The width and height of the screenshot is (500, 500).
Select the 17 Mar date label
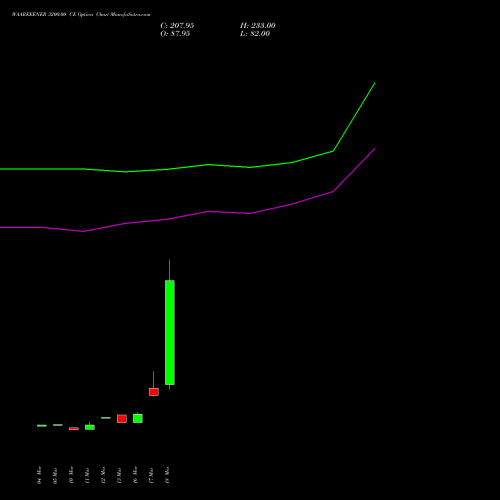click(151, 475)
